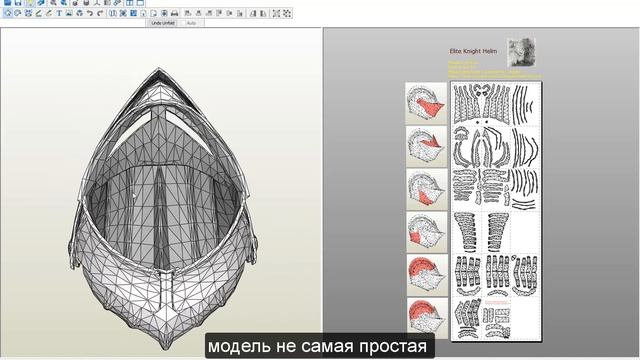
Task: Click the icon left of the printer
Action: click(x=164, y=13)
